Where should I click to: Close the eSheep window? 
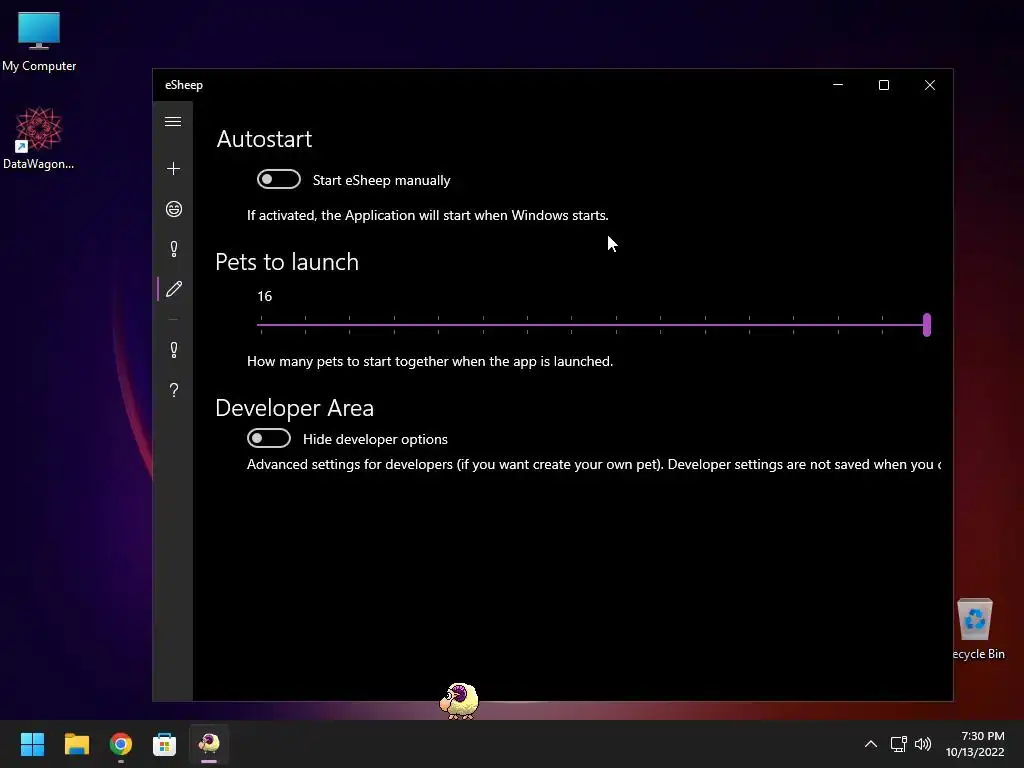930,85
